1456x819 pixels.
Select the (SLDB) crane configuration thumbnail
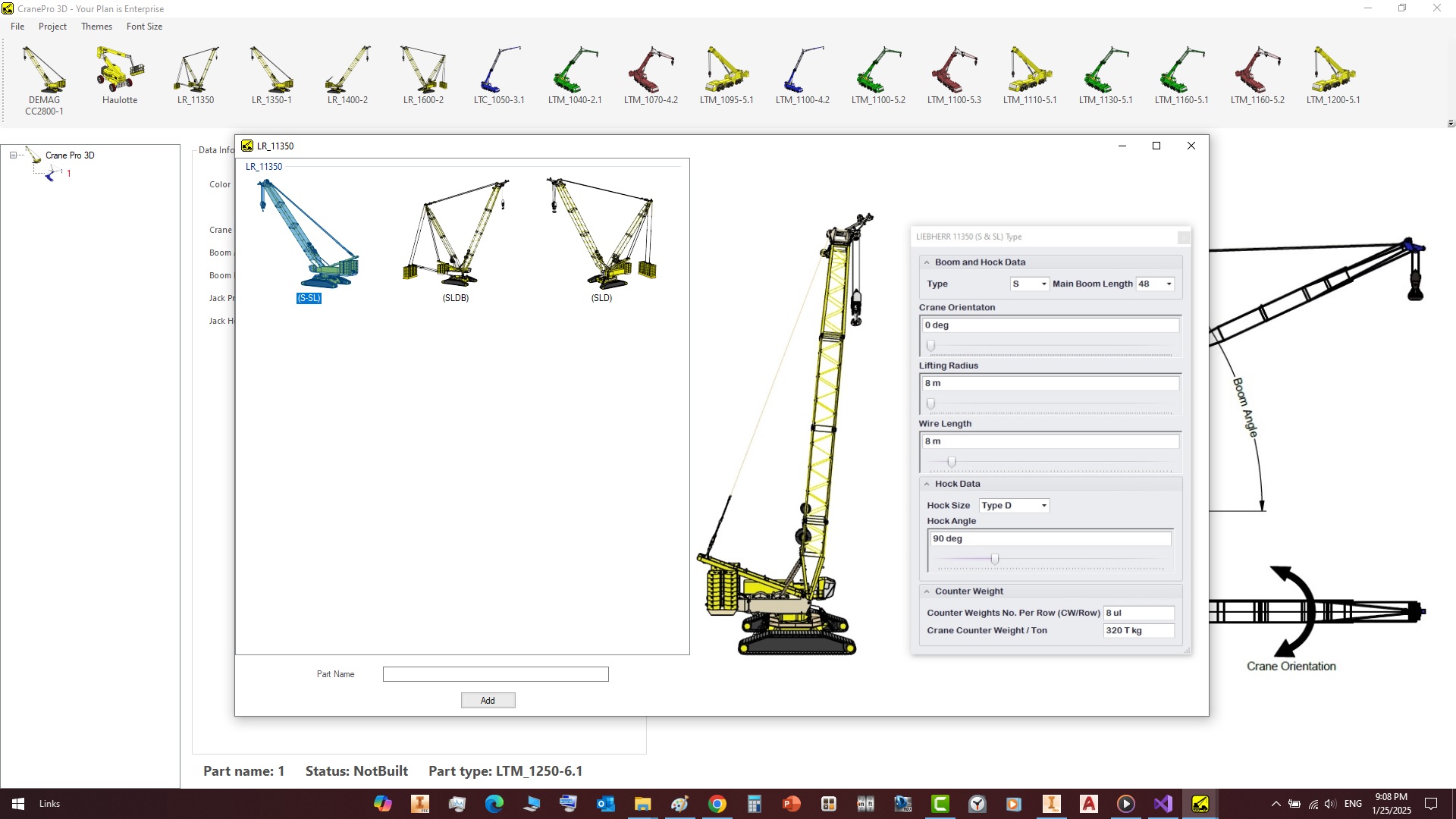click(455, 234)
